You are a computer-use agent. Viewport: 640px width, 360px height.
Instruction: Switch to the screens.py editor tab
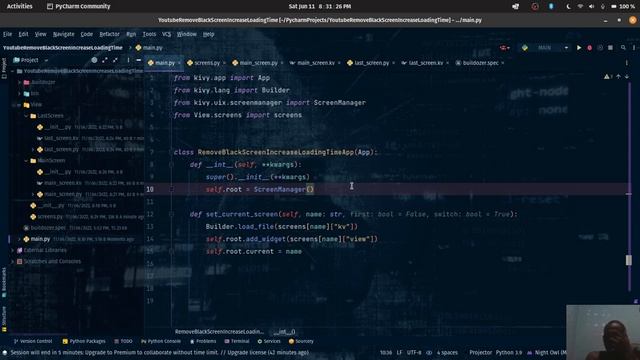coord(206,63)
